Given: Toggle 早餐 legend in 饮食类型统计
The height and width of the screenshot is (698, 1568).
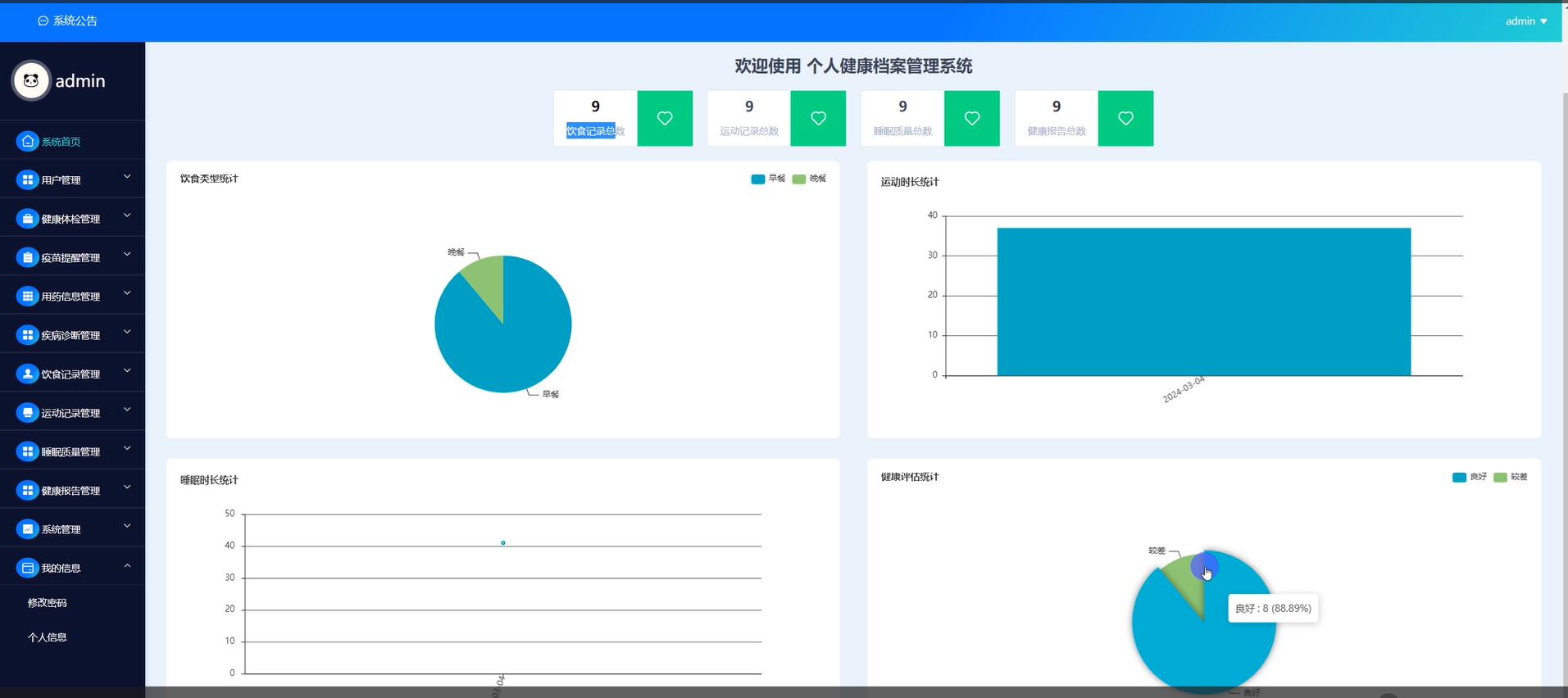Looking at the screenshot, I should click(x=768, y=179).
